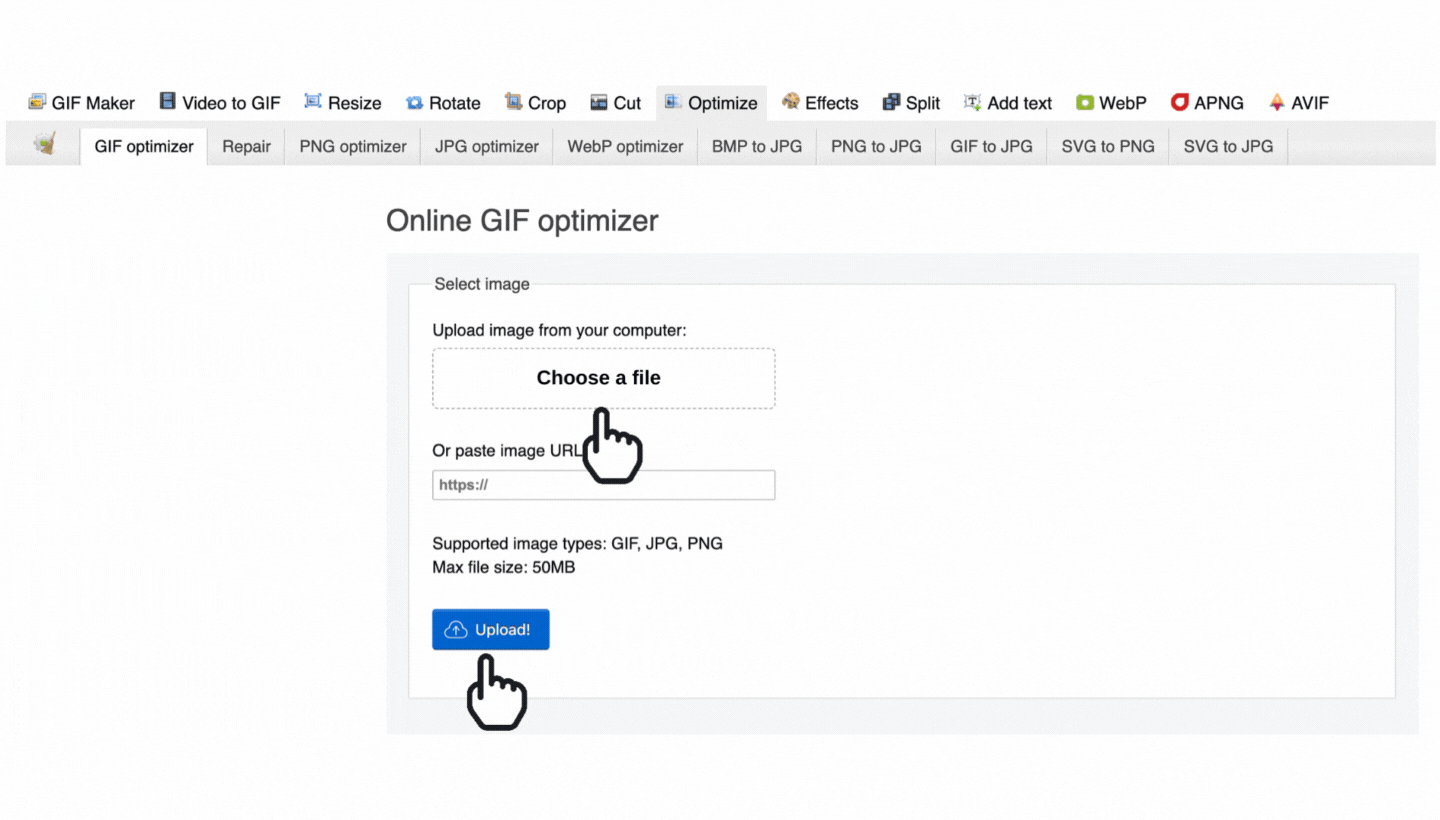Open the PNG optimizer tab
The width and height of the screenshot is (1440, 820).
click(353, 146)
